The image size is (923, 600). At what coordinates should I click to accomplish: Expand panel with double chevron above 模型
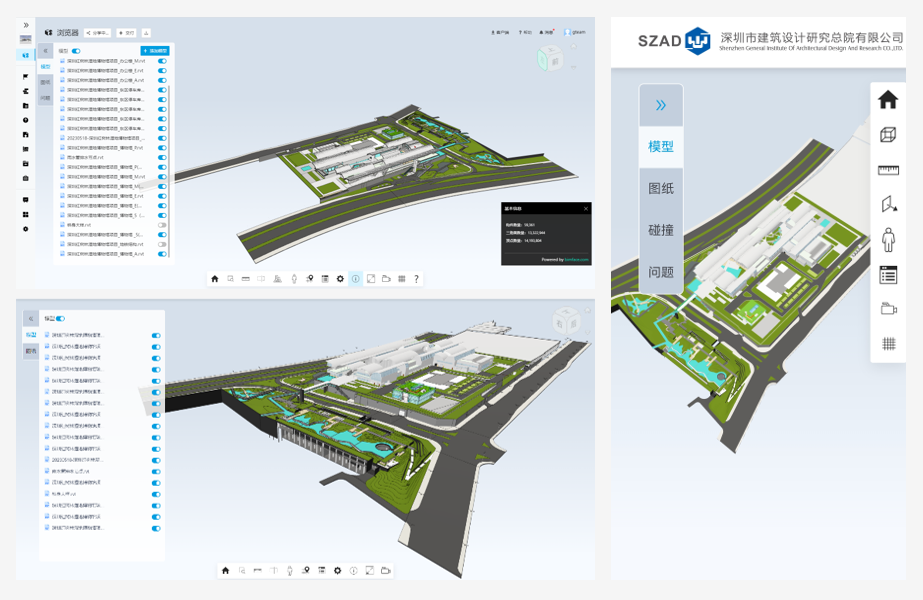point(660,105)
